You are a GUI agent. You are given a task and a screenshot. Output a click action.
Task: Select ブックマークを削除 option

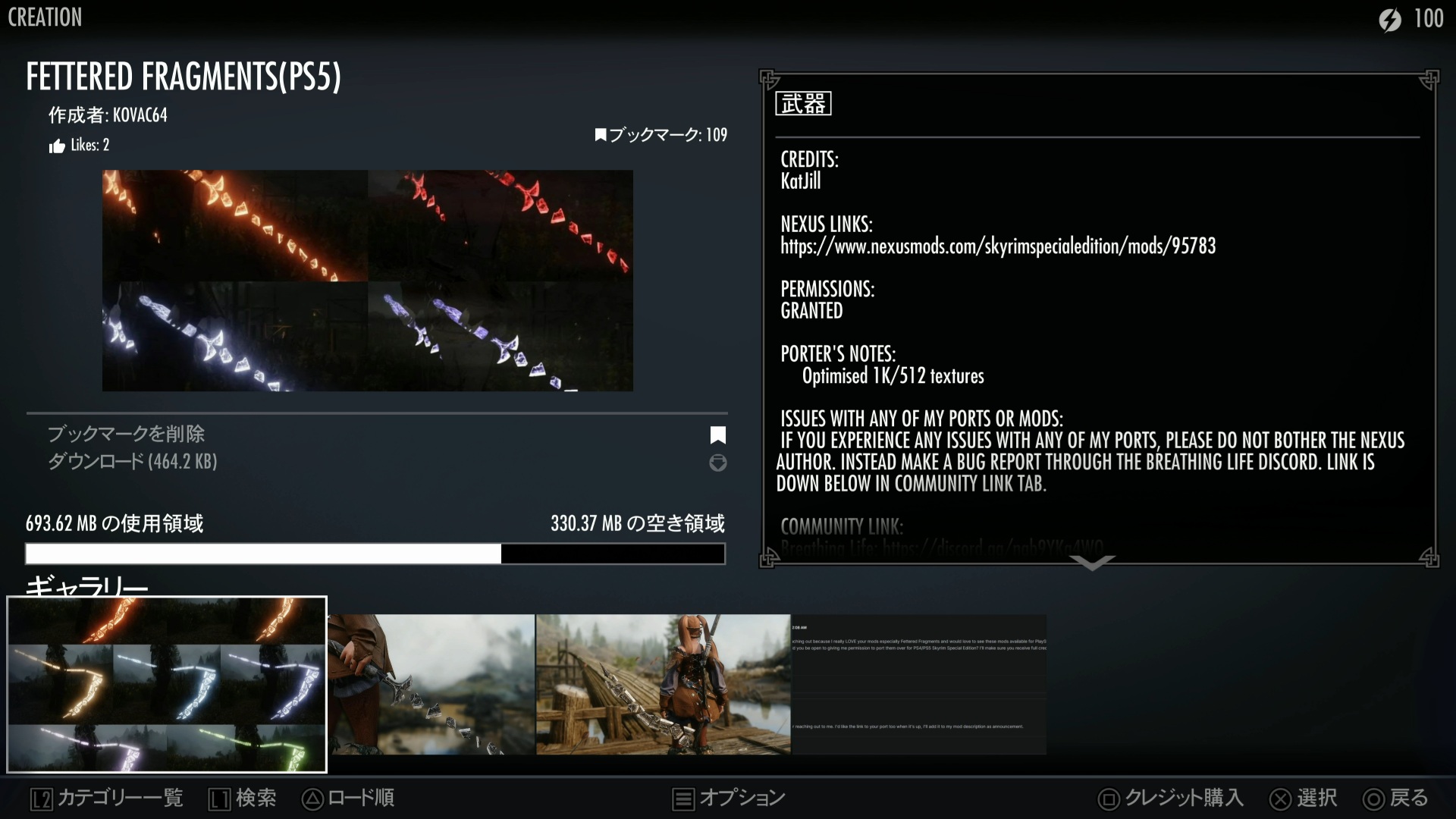[x=127, y=435]
